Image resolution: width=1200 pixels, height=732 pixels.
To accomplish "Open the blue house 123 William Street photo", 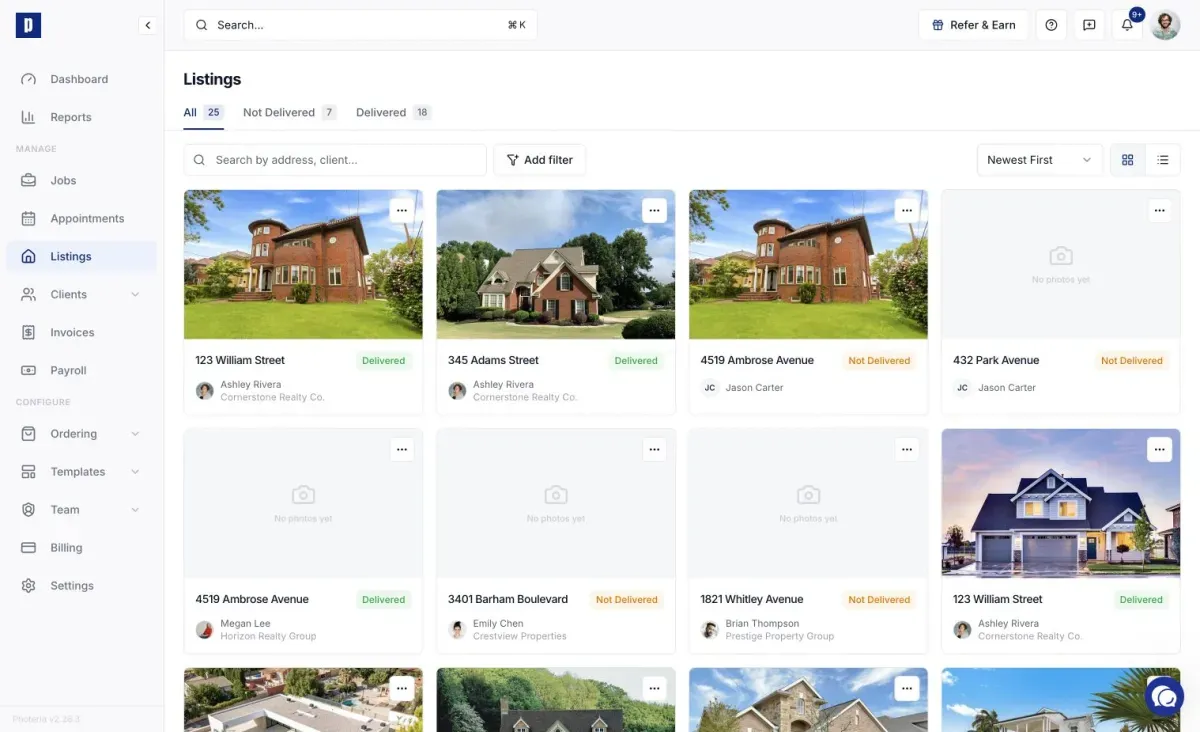I will point(1061,504).
